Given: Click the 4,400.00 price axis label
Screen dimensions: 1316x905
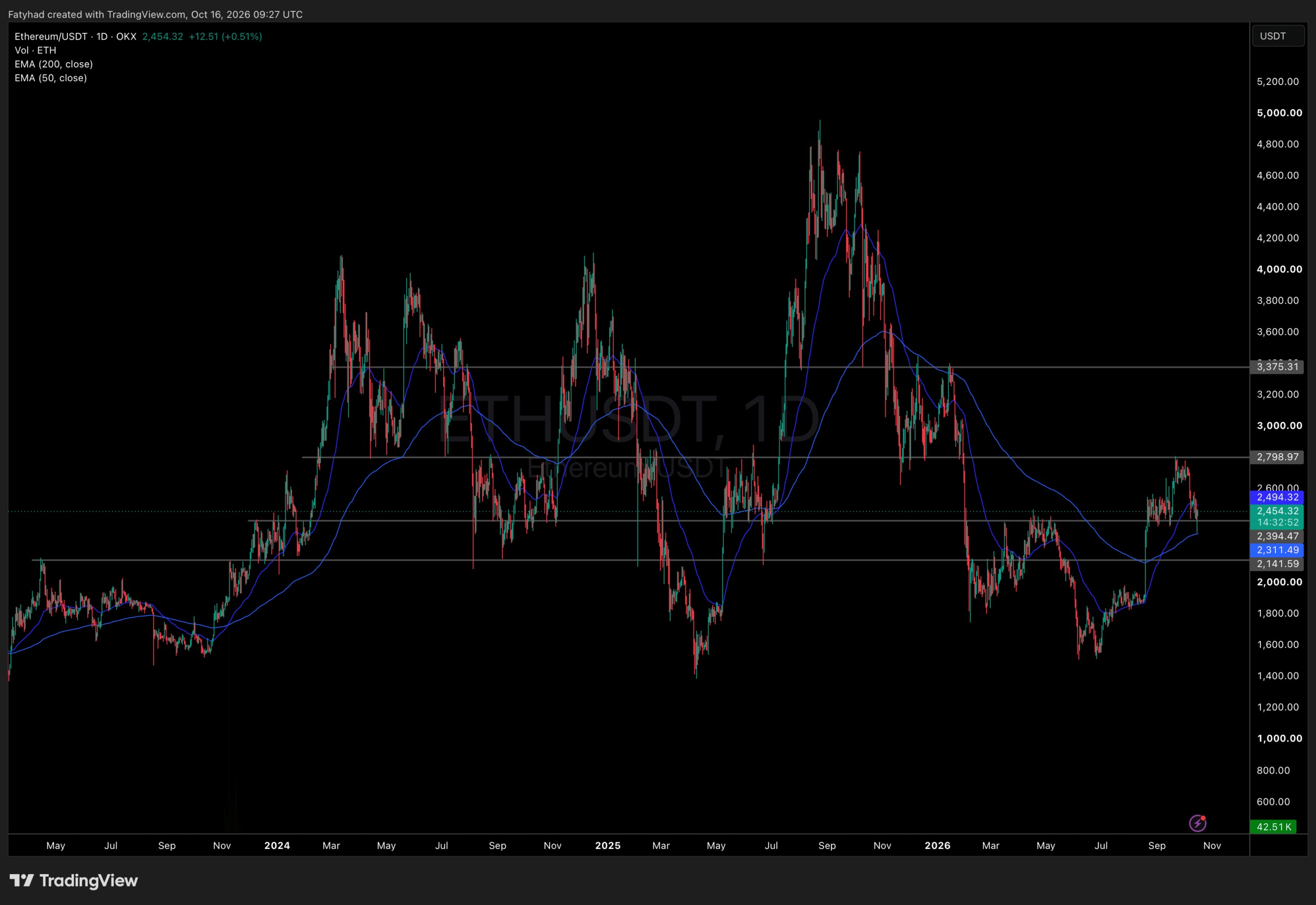Looking at the screenshot, I should (x=1277, y=207).
